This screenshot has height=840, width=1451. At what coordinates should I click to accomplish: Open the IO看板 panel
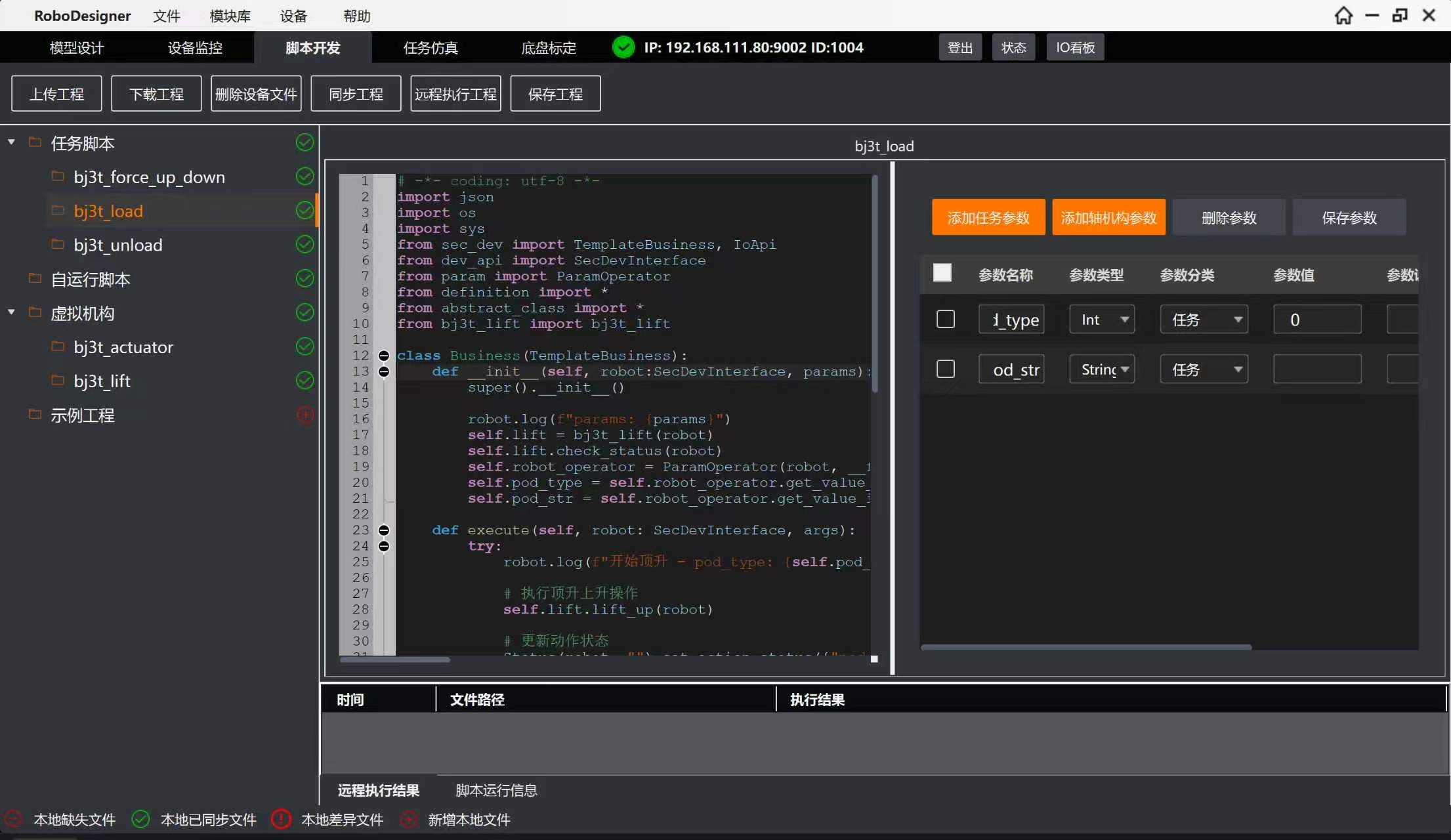coord(1075,47)
